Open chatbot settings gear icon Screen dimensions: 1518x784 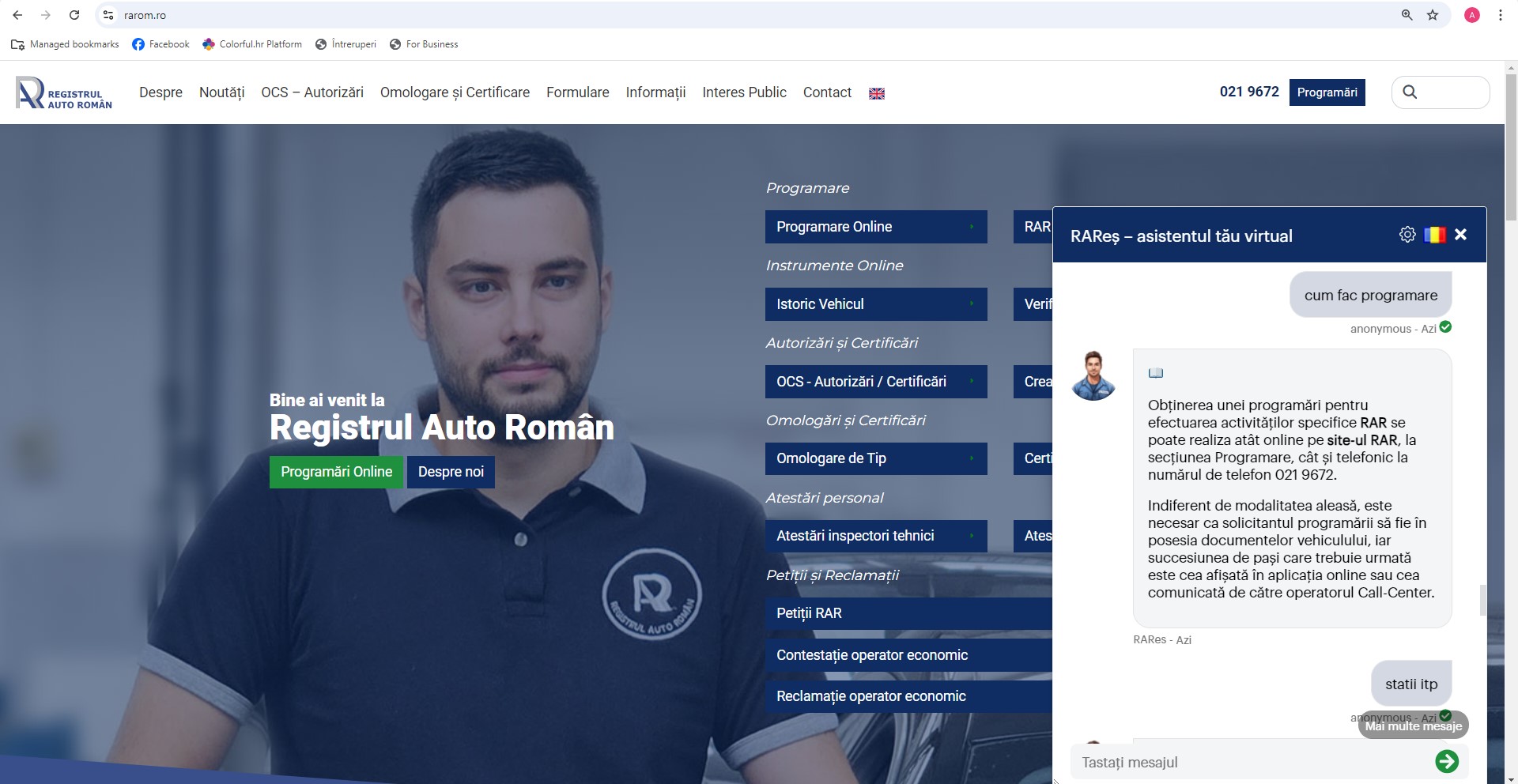pos(1407,235)
